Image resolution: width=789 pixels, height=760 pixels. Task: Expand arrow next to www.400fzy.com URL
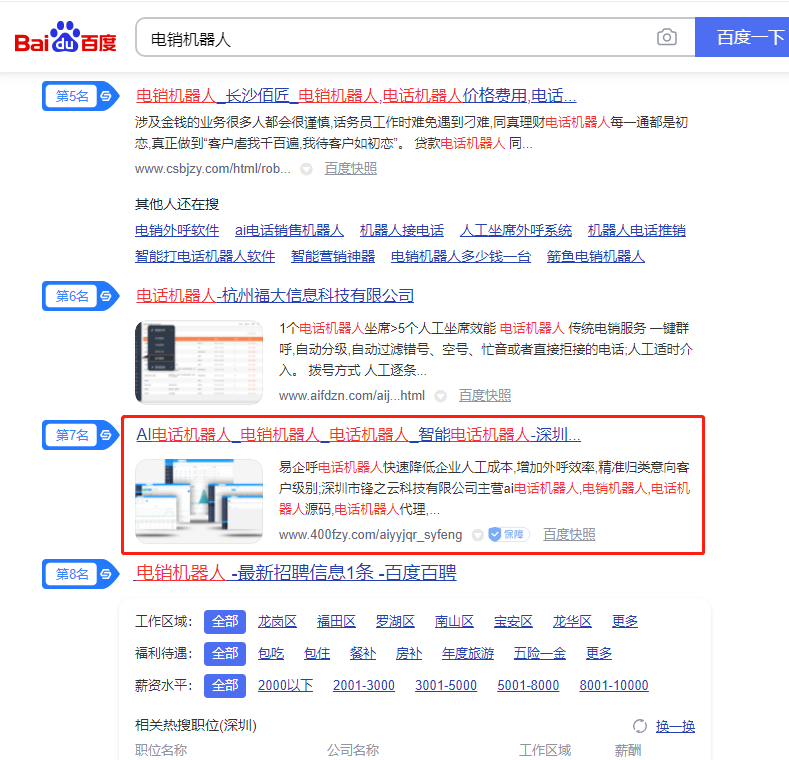pyautogui.click(x=478, y=535)
